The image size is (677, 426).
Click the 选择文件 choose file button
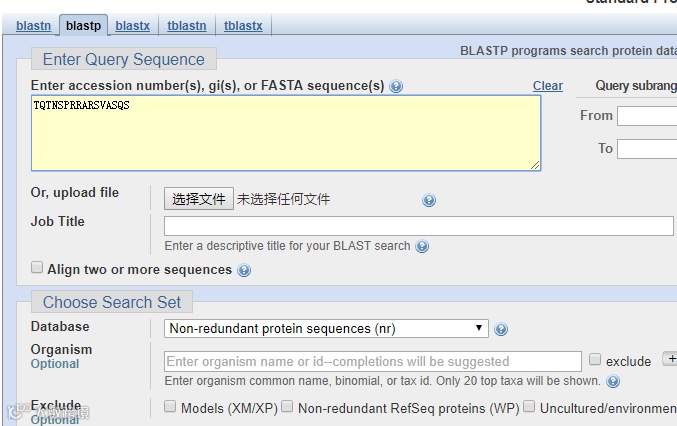(199, 199)
